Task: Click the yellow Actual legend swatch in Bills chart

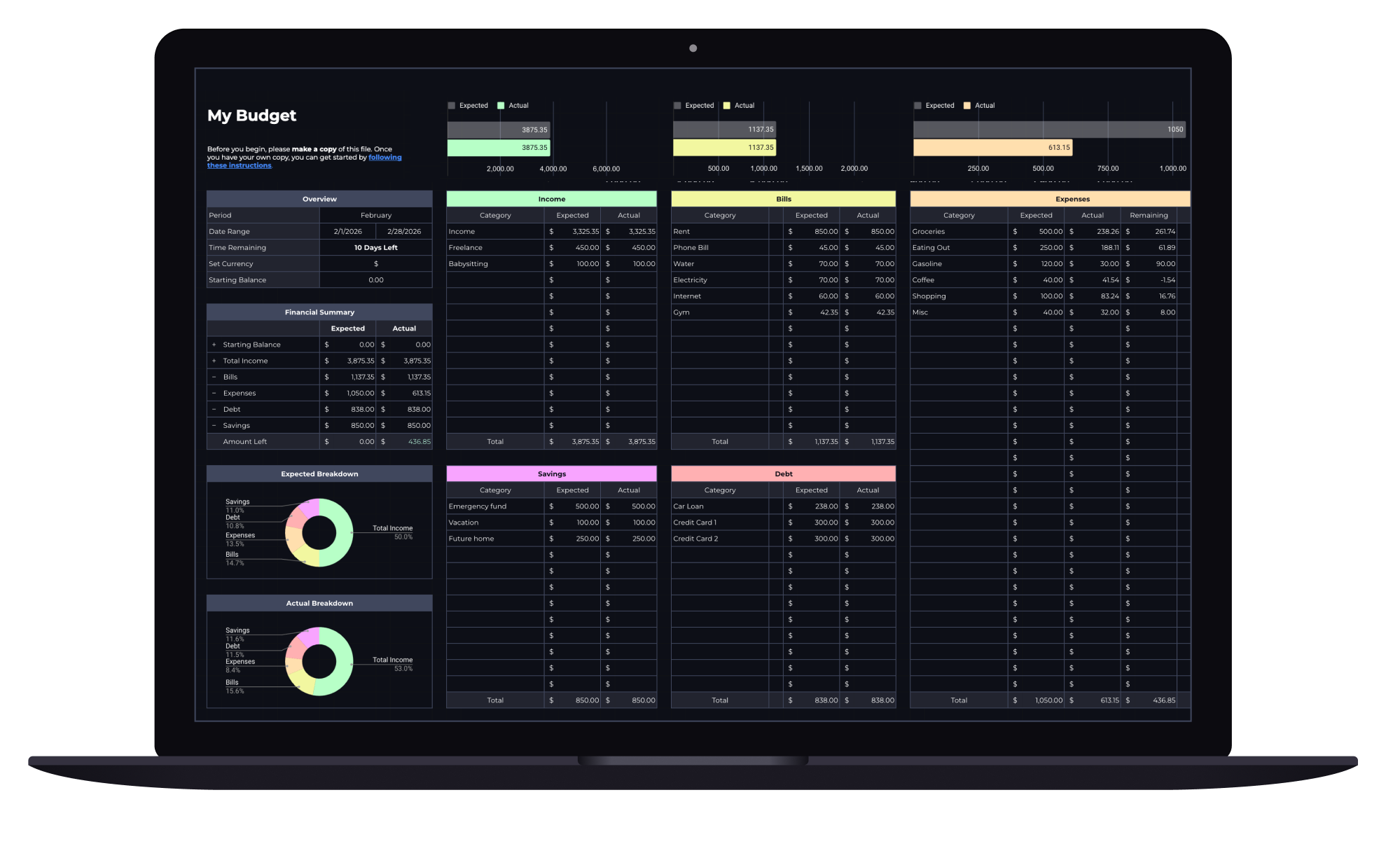Action: [x=727, y=106]
